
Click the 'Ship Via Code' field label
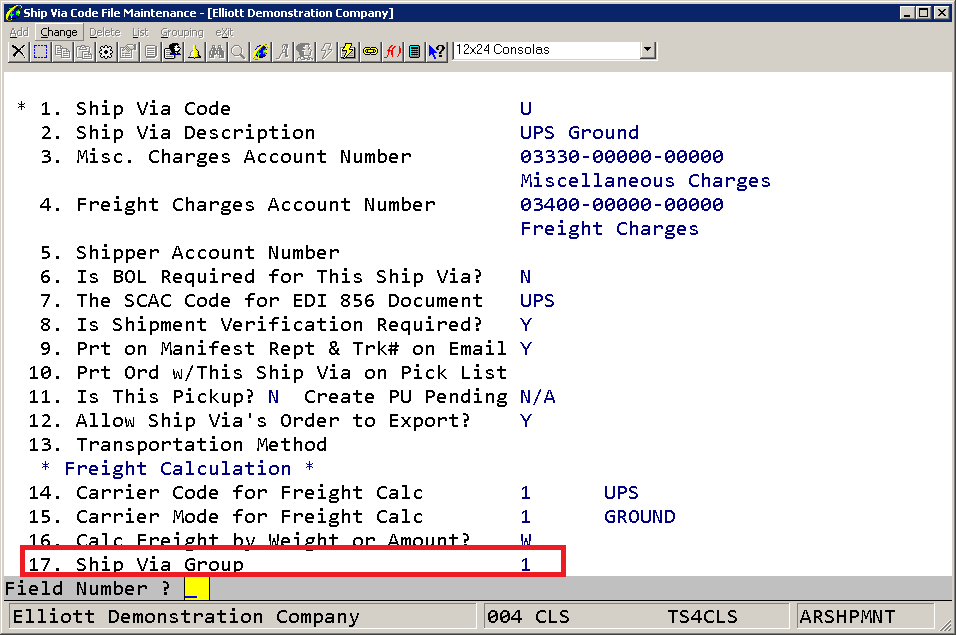pos(153,108)
